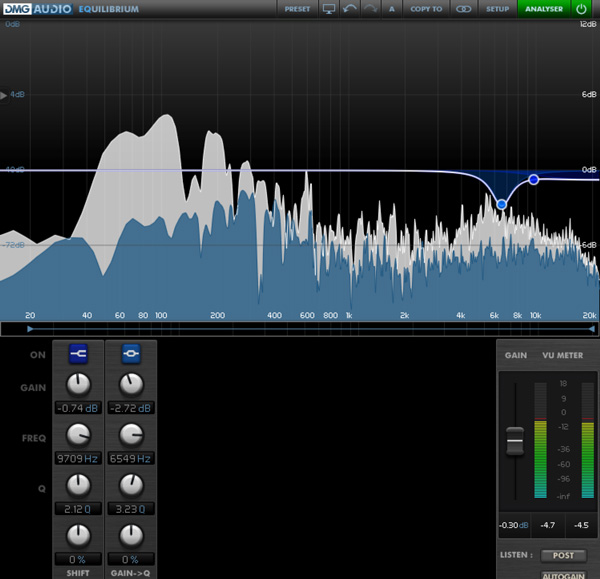Image resolution: width=600 pixels, height=579 pixels.
Task: Expand the arrow beside the 4dB label
Action: [3, 95]
